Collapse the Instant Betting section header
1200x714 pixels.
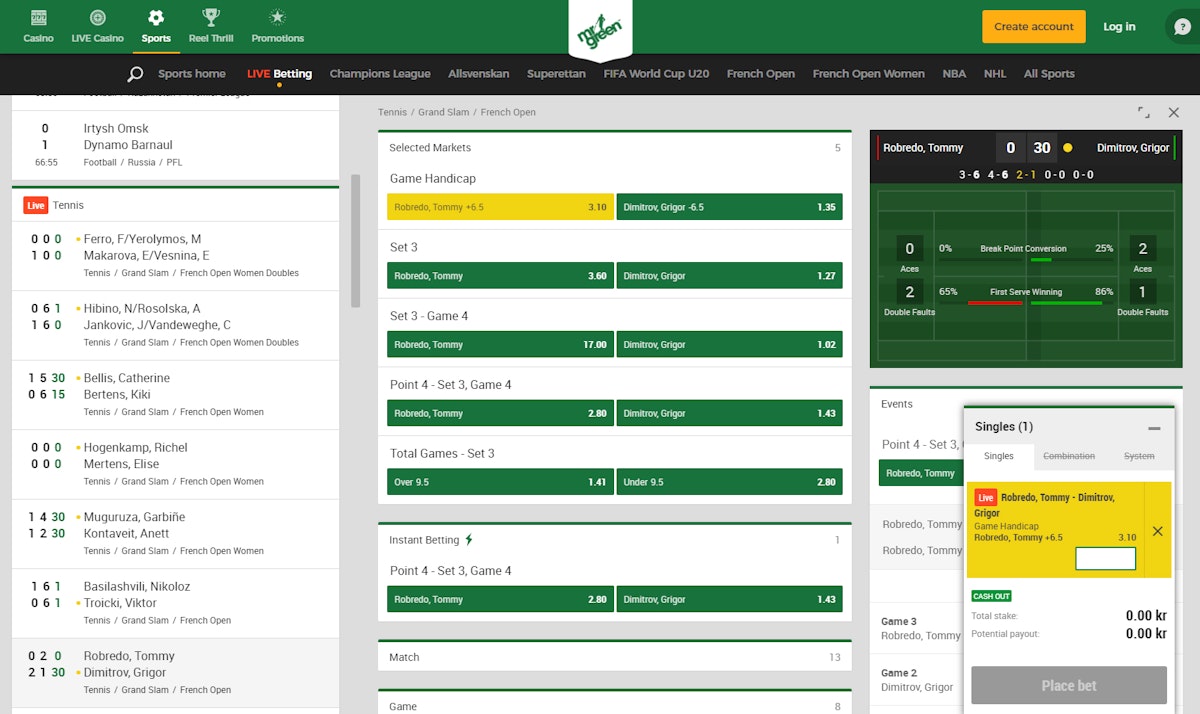(615, 540)
